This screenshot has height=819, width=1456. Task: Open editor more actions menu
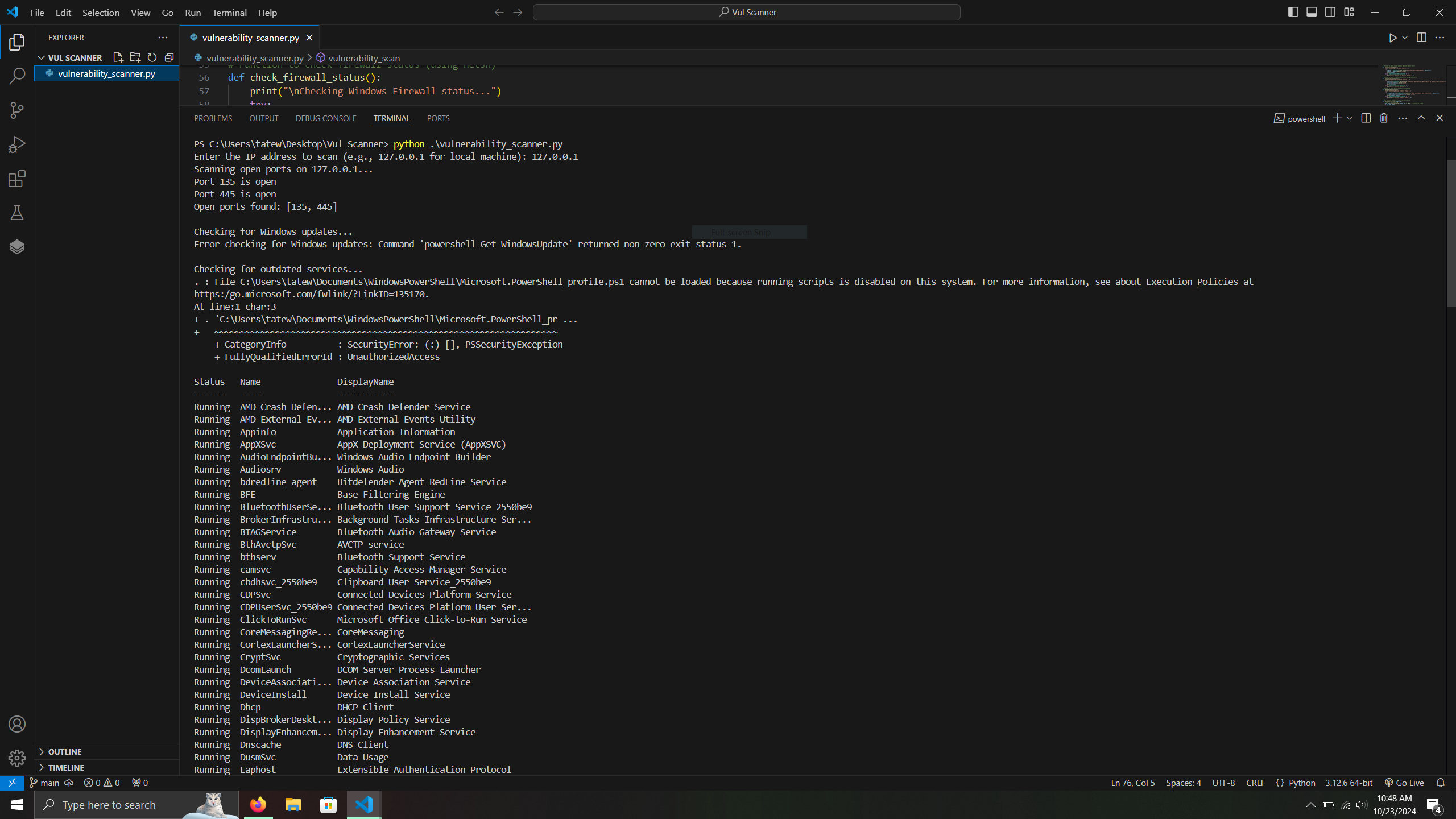tap(1440, 38)
